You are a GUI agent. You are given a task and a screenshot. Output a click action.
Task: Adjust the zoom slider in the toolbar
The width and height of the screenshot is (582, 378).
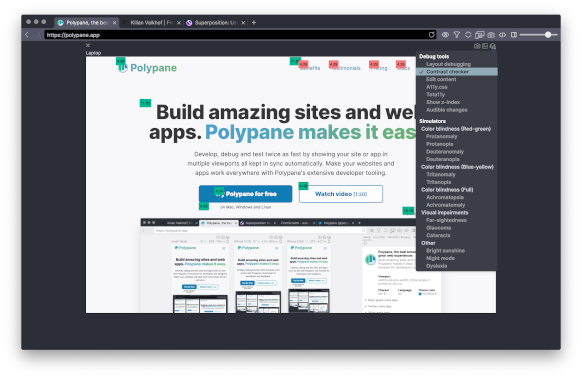click(538, 35)
